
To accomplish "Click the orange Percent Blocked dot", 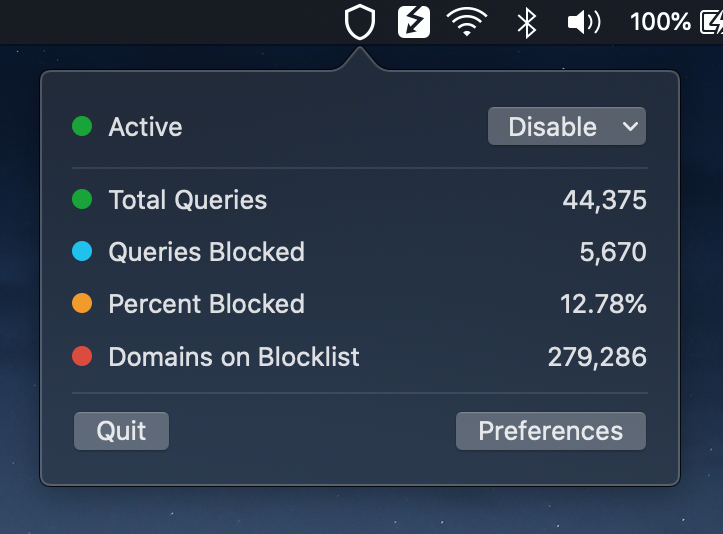I will (82, 303).
